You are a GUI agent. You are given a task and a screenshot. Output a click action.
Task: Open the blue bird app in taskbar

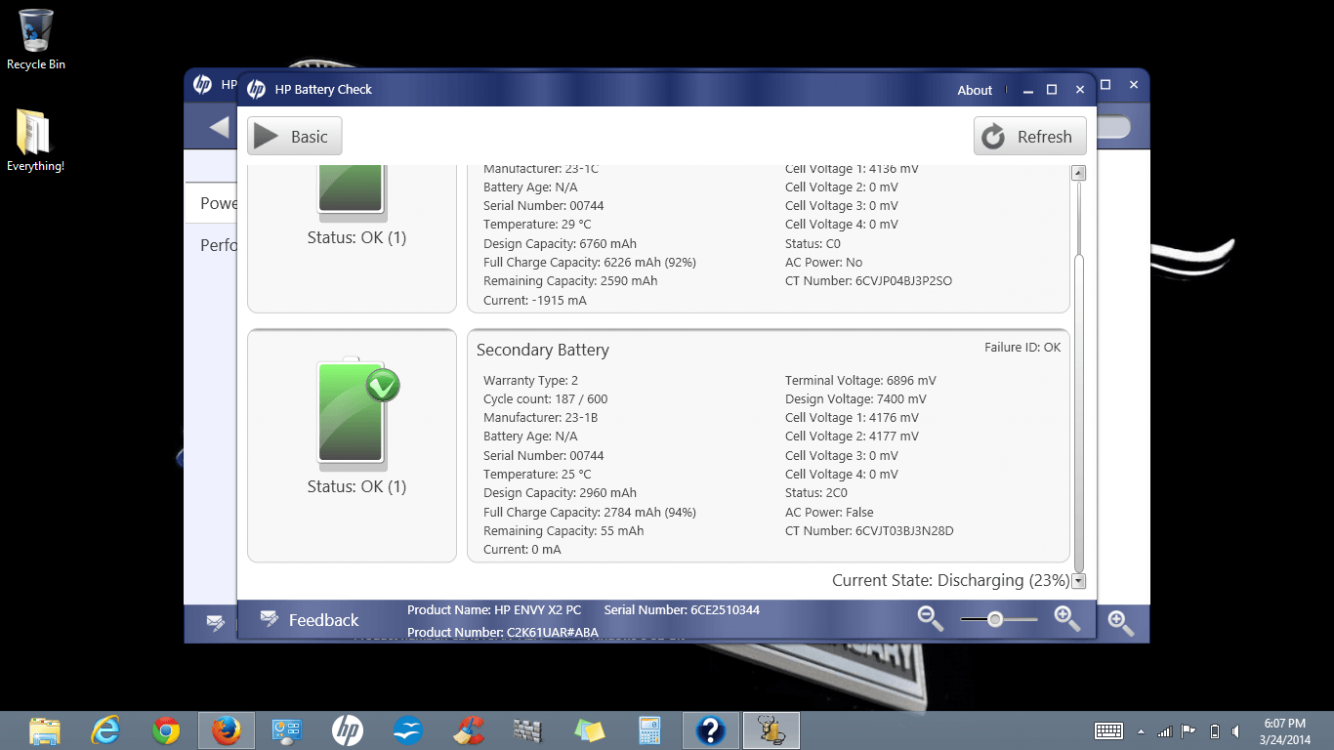coord(408,731)
